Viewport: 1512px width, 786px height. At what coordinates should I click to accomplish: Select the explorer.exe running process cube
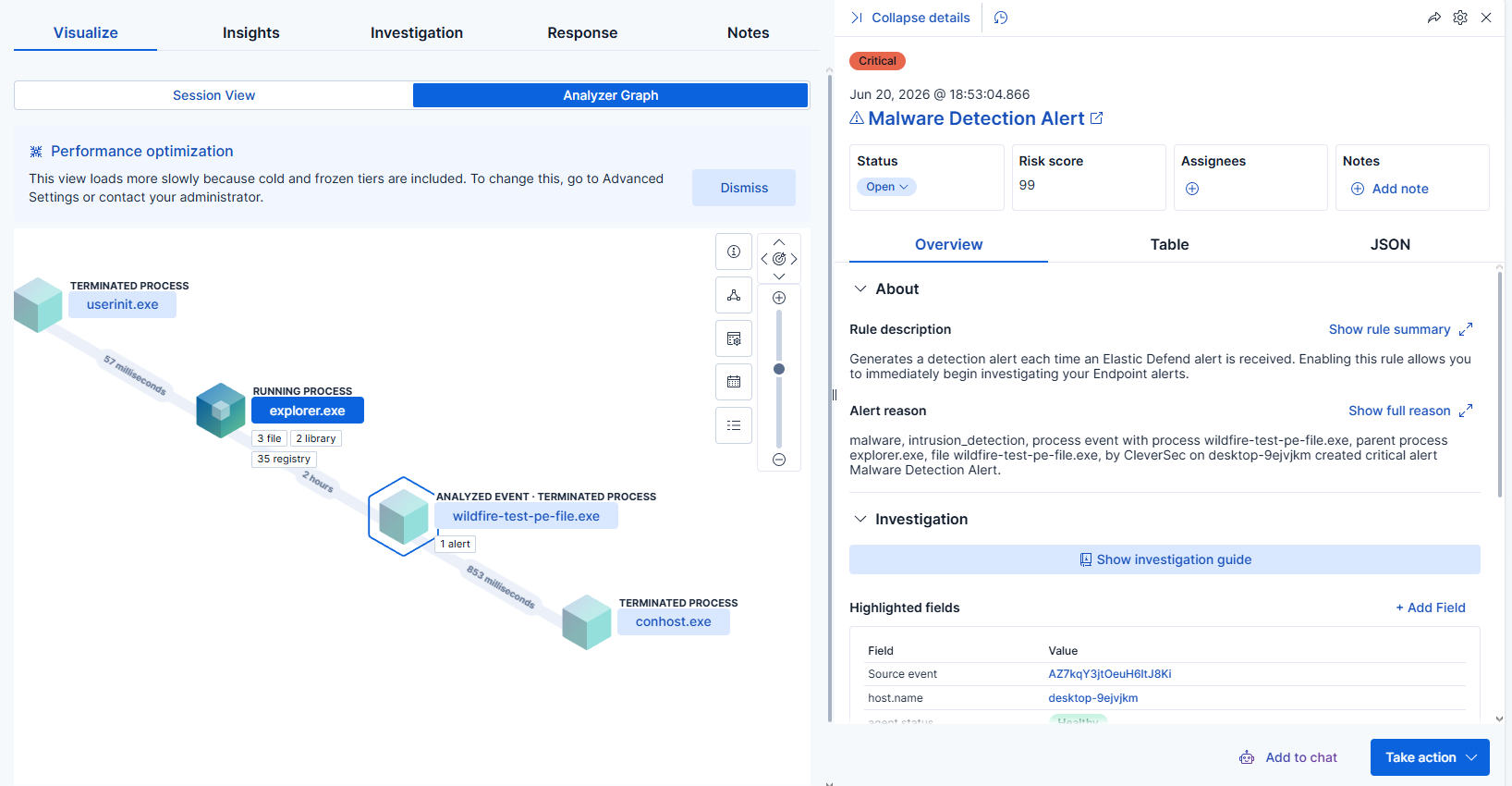pyautogui.click(x=221, y=411)
